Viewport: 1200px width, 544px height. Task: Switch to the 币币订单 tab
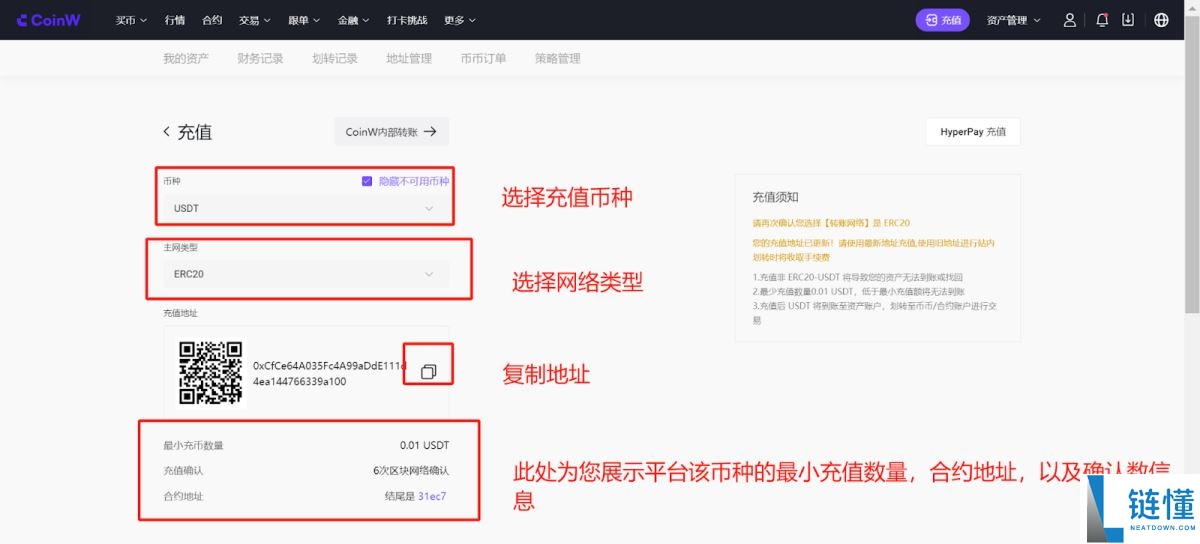tap(483, 58)
